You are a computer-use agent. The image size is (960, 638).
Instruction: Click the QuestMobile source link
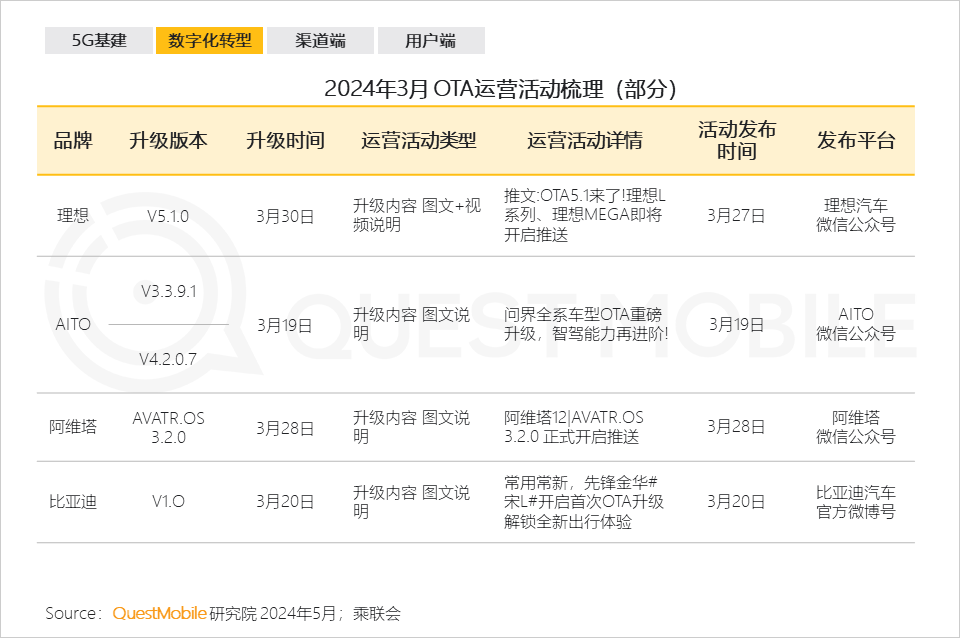160,613
